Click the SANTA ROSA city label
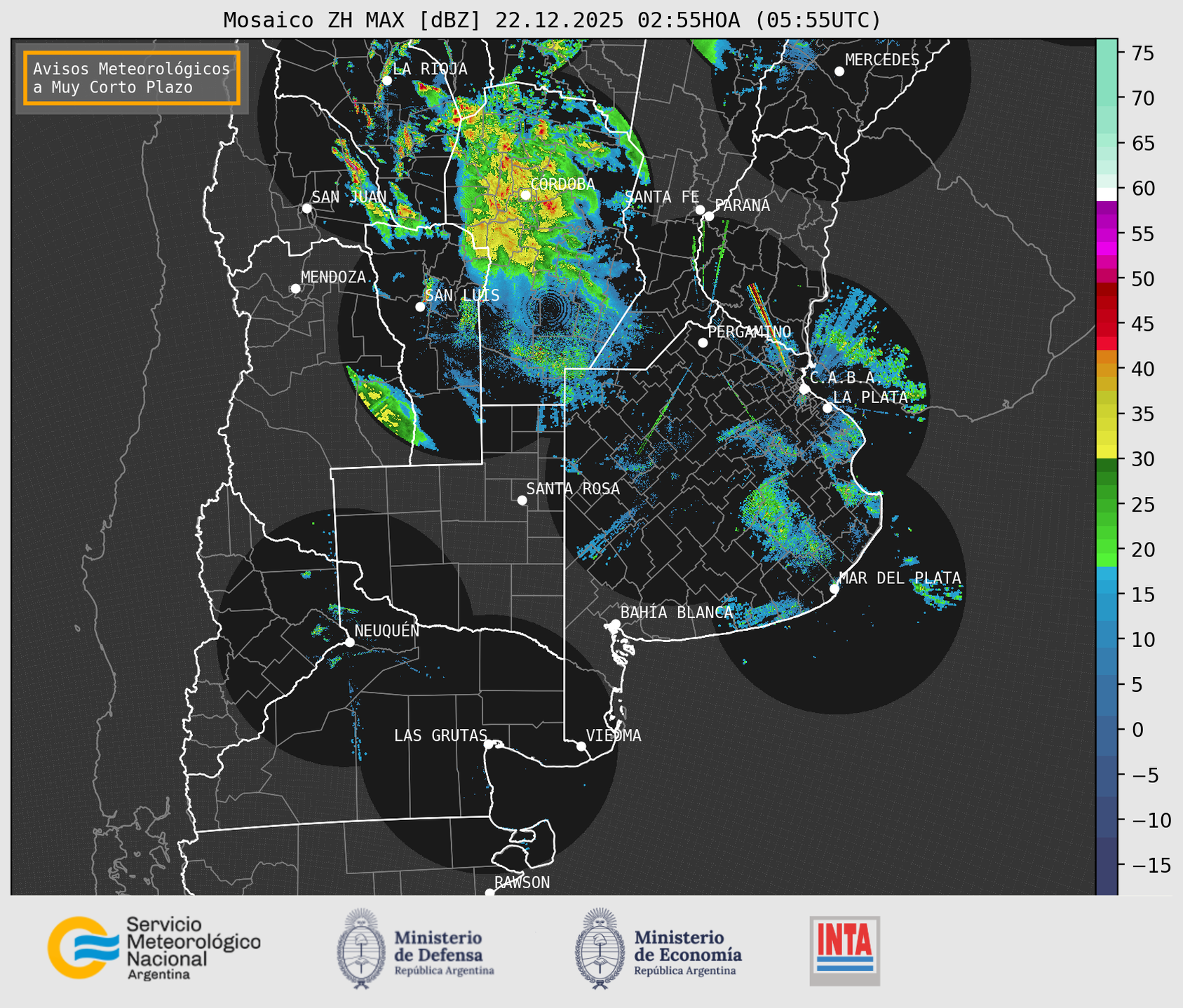This screenshot has width=1183, height=1008. pyautogui.click(x=573, y=489)
